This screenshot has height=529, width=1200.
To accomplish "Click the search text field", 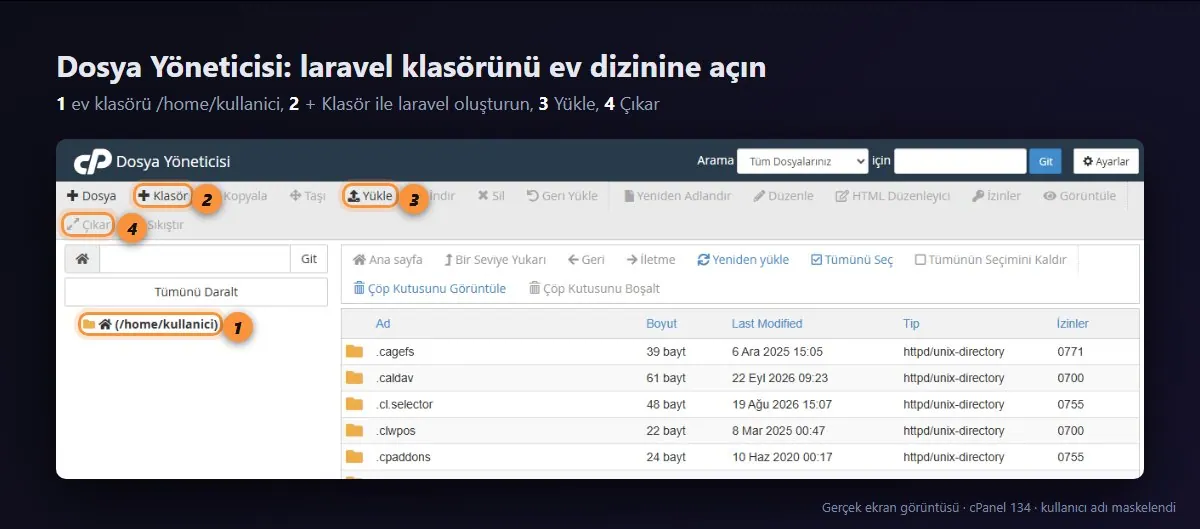I will pyautogui.click(x=960, y=161).
